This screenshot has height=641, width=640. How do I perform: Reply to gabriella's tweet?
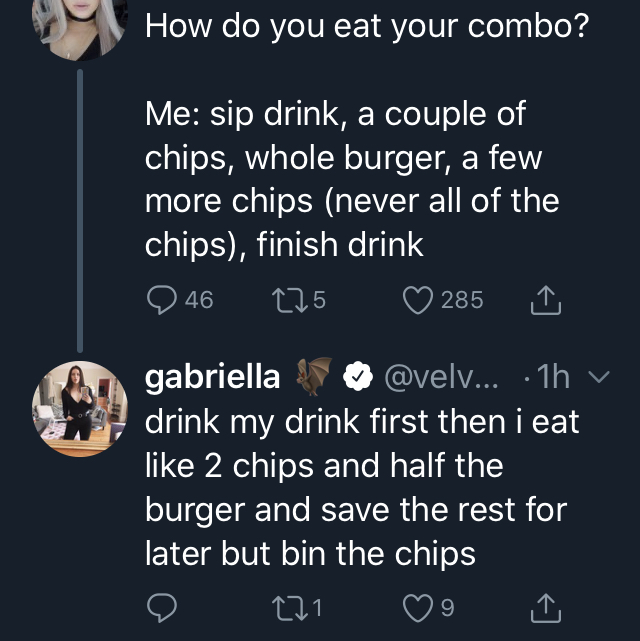[x=162, y=607]
